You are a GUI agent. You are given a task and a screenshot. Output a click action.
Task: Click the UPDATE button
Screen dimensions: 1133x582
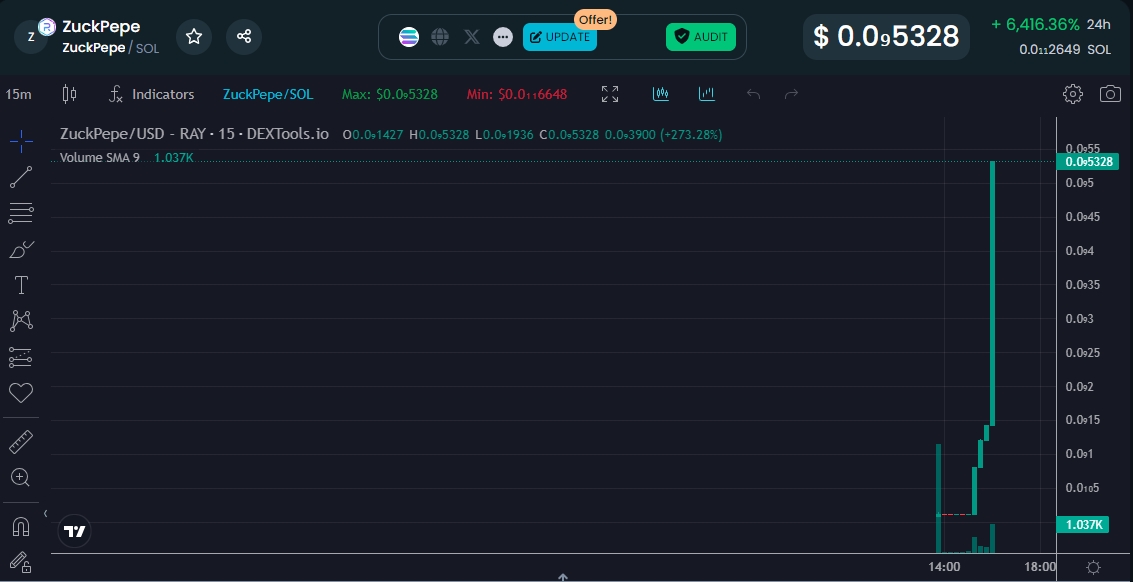[560, 37]
